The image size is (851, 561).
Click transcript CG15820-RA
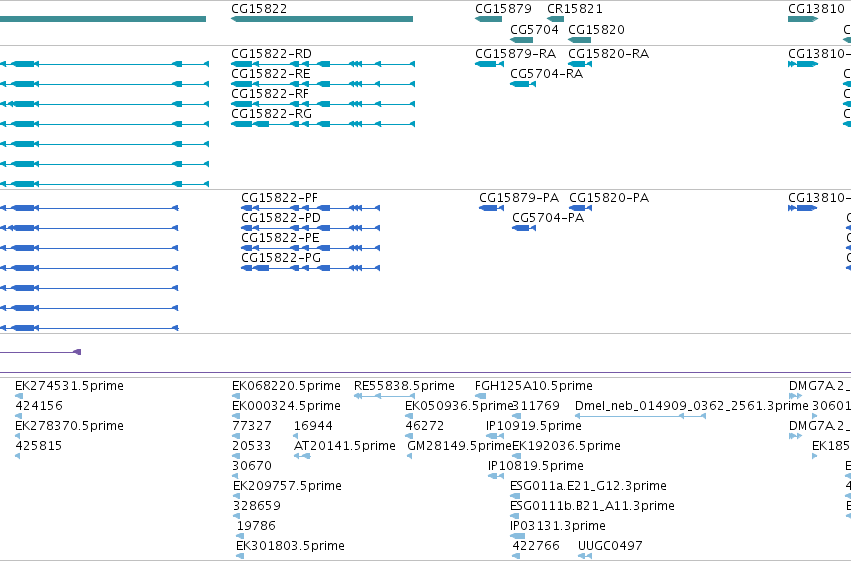(x=580, y=64)
